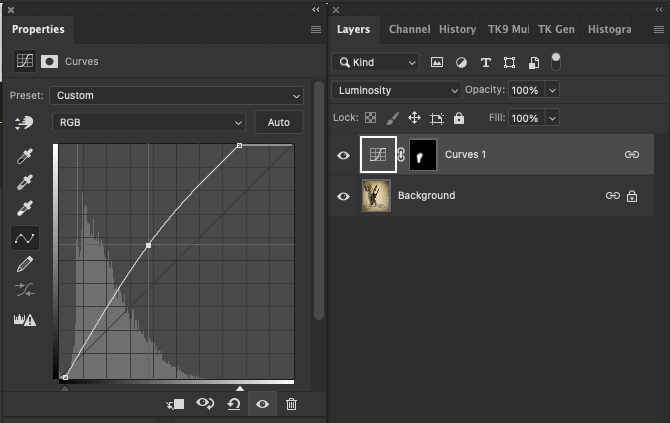Hide the Curves 1 layer
This screenshot has height=423, width=670.
(x=344, y=155)
